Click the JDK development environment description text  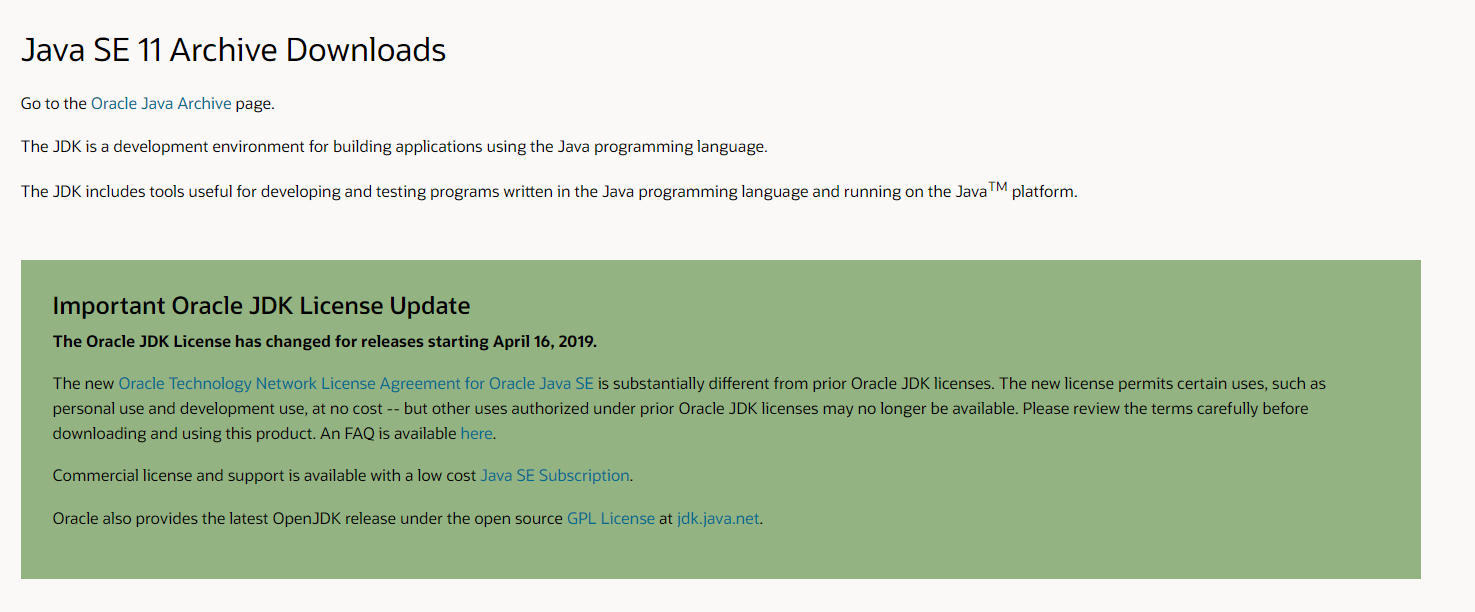click(x=394, y=146)
